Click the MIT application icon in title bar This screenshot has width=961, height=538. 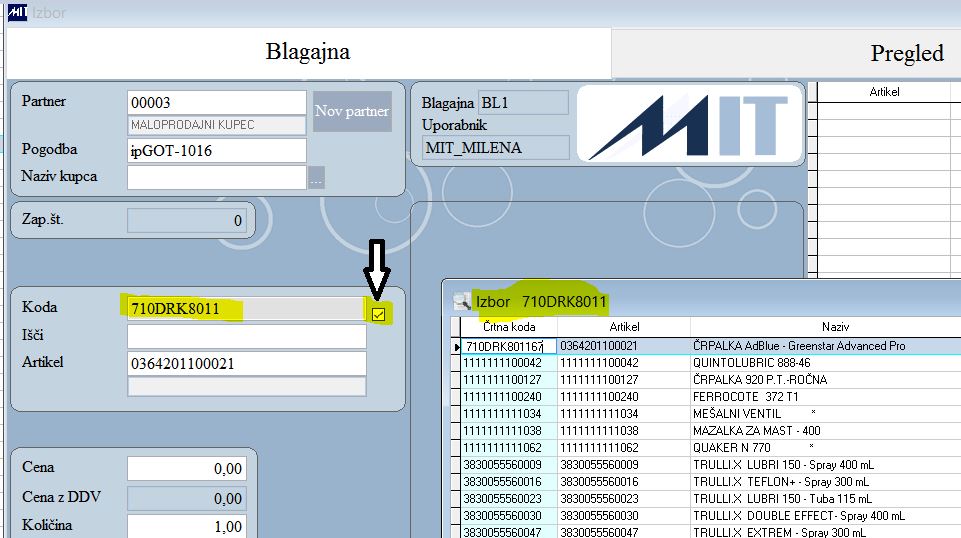(x=17, y=12)
